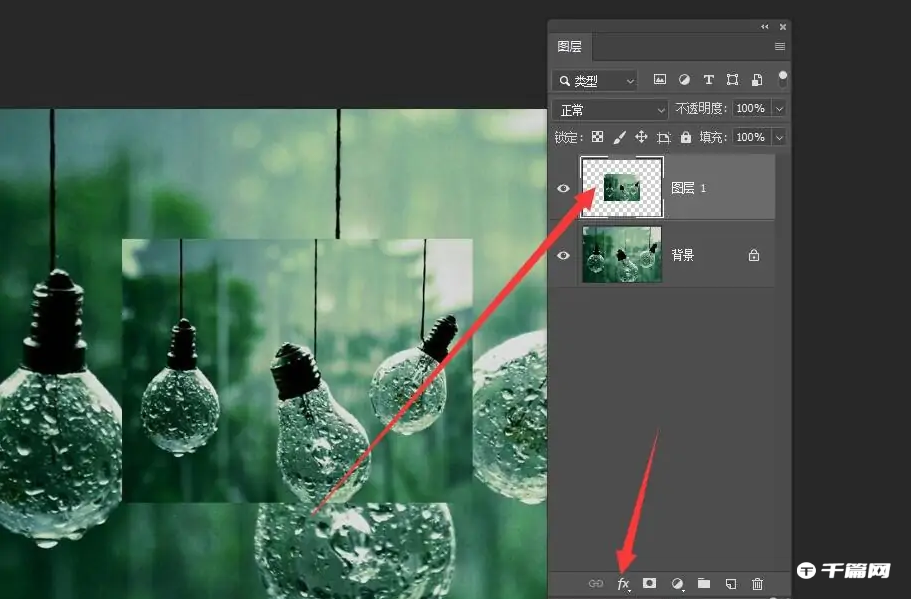Open the 填充 fill percentage dropdown
This screenshot has width=911, height=599.
pos(778,137)
